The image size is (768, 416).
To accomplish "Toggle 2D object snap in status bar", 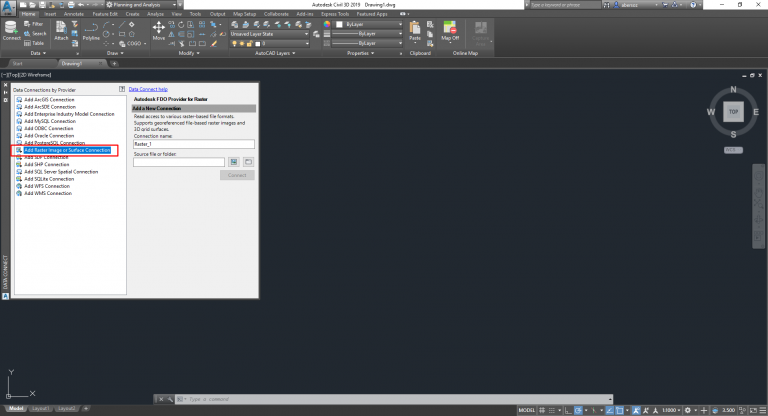I will click(620, 410).
